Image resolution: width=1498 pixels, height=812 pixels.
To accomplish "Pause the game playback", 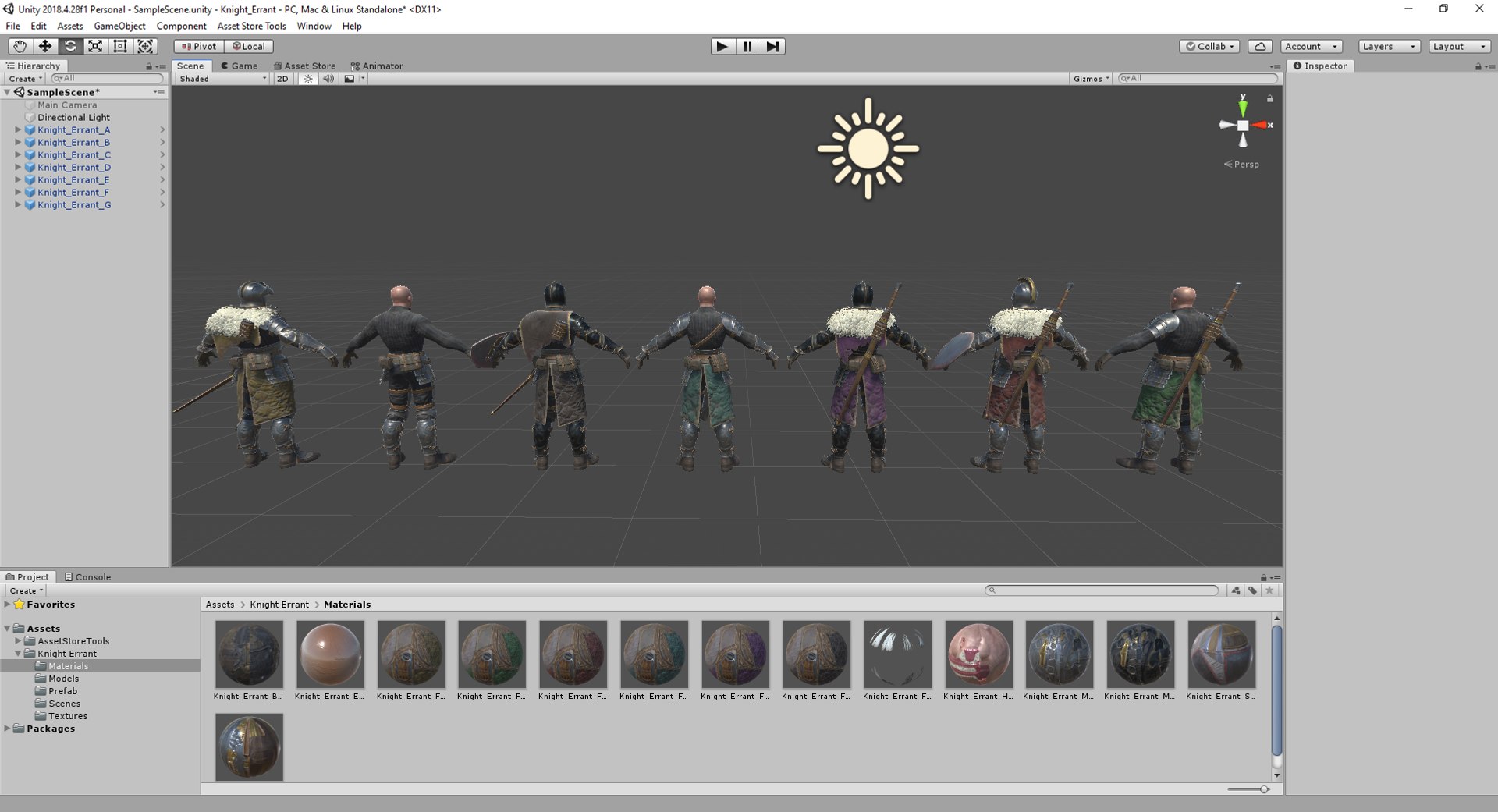I will [x=747, y=46].
